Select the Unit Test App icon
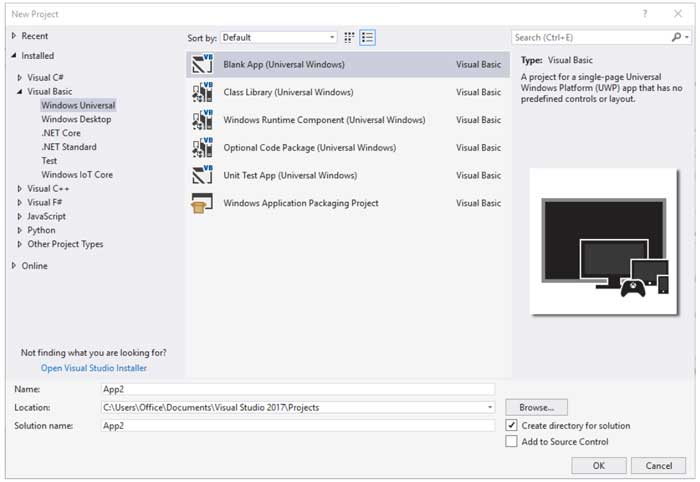Screen dimensions: 700x482 click(202, 175)
